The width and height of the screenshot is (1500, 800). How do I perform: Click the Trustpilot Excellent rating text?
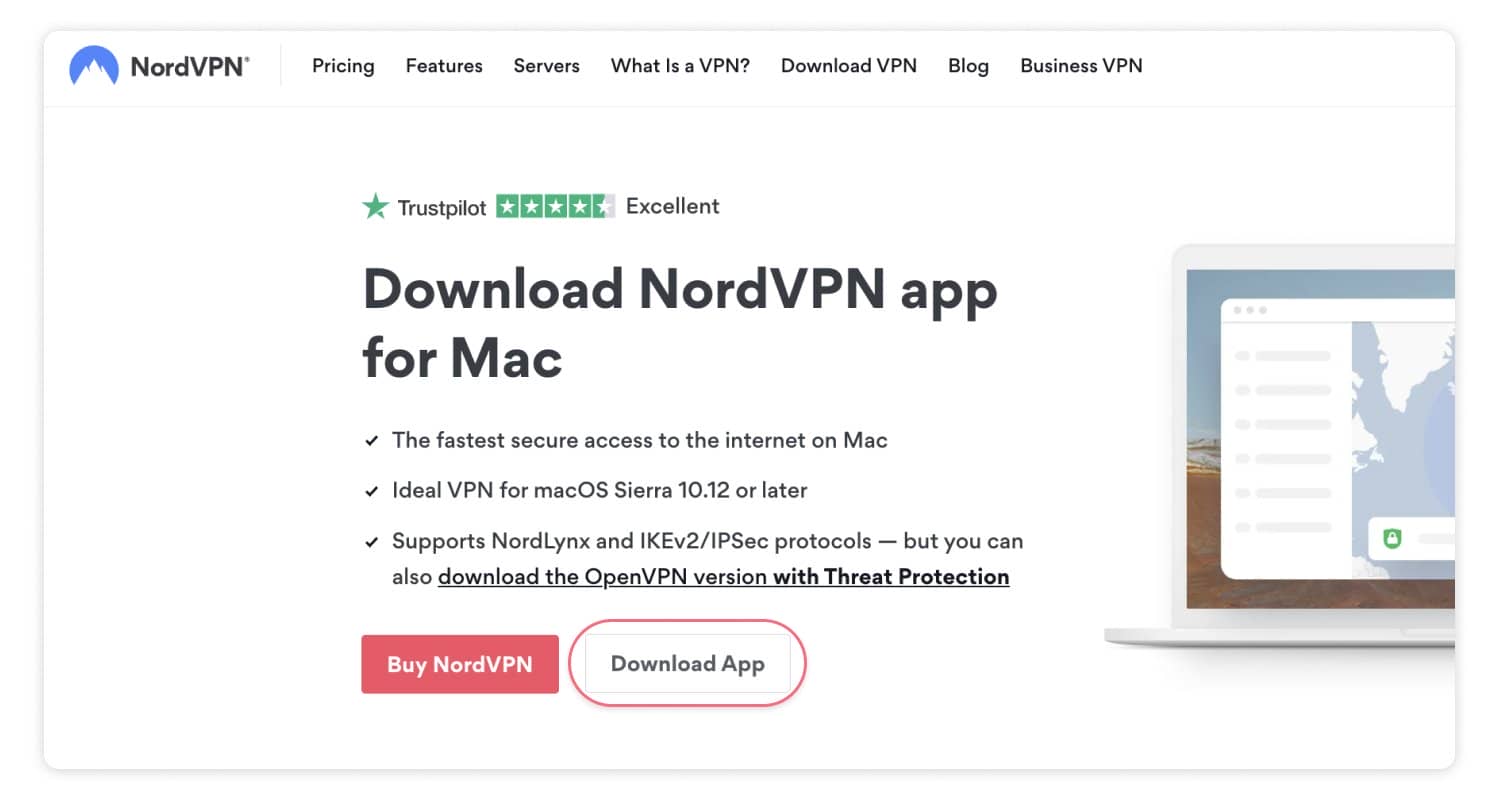(672, 207)
